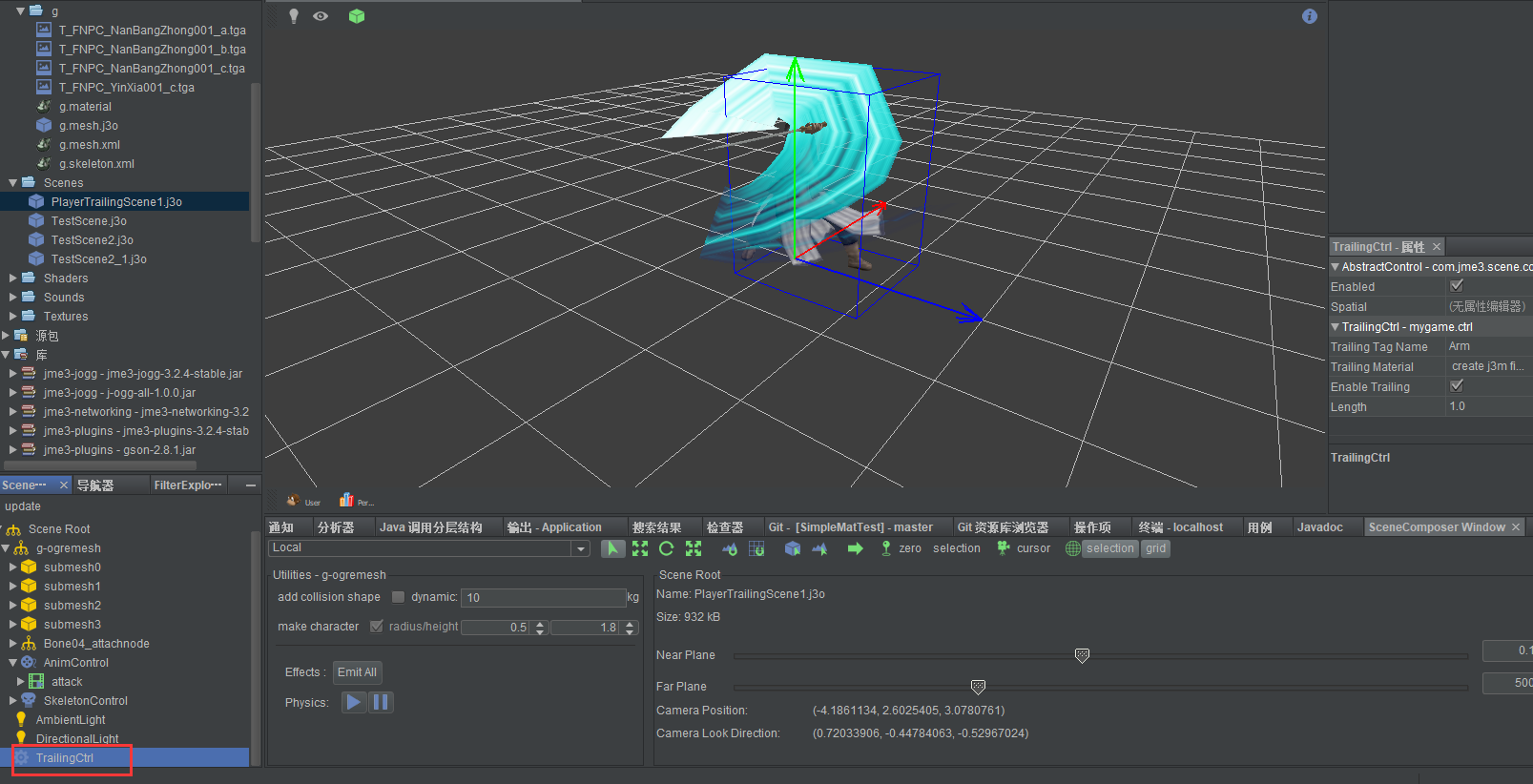The width and height of the screenshot is (1533, 784).
Task: Click the green cube icon above viewport
Action: (357, 16)
